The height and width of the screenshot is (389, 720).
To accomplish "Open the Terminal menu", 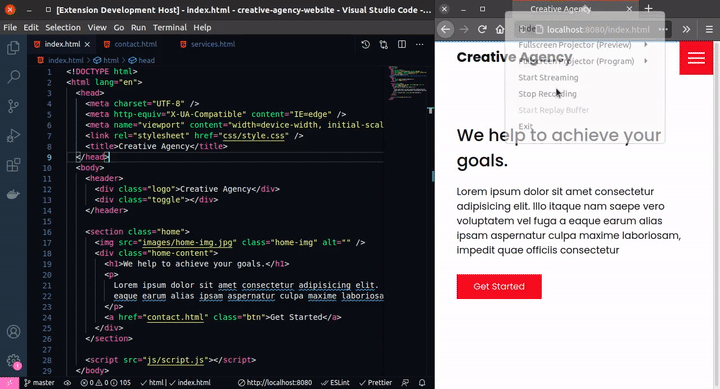I will 169,28.
